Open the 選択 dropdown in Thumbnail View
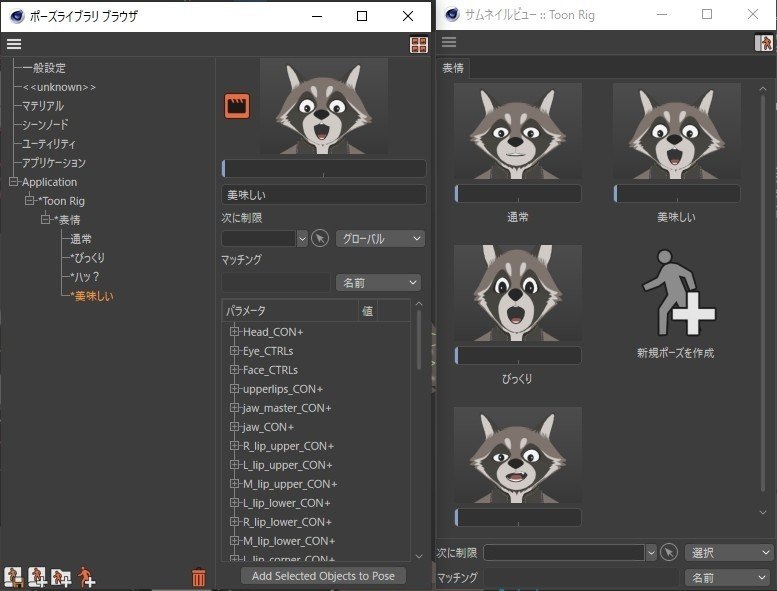 point(728,552)
